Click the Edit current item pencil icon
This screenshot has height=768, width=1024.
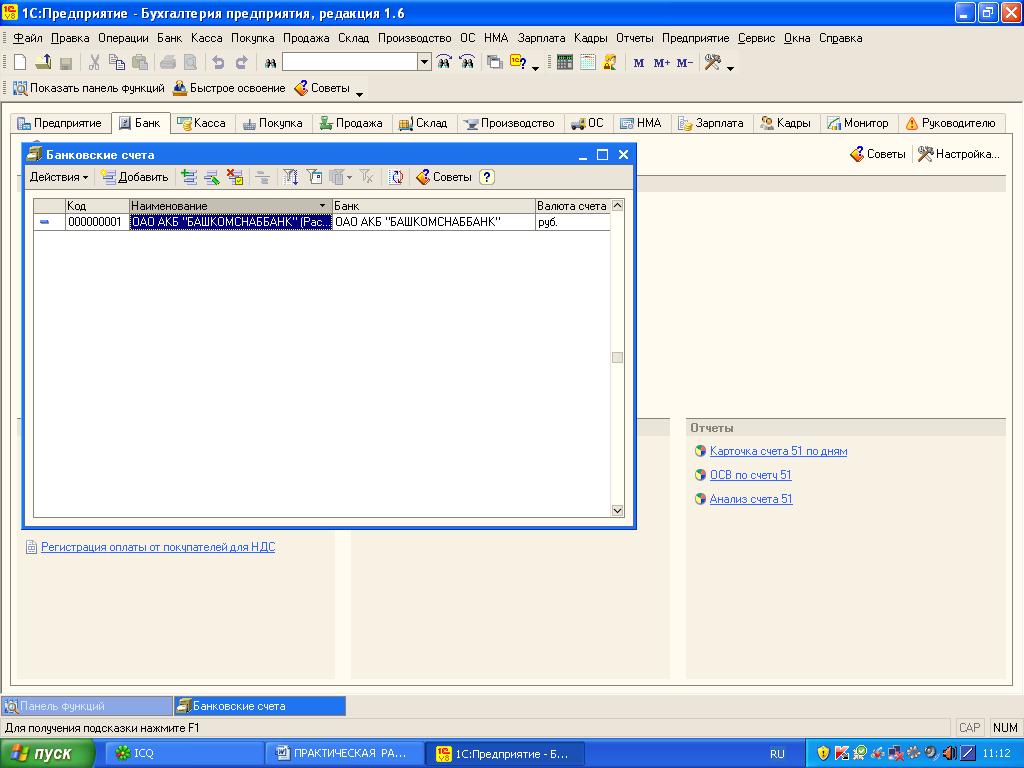click(212, 177)
